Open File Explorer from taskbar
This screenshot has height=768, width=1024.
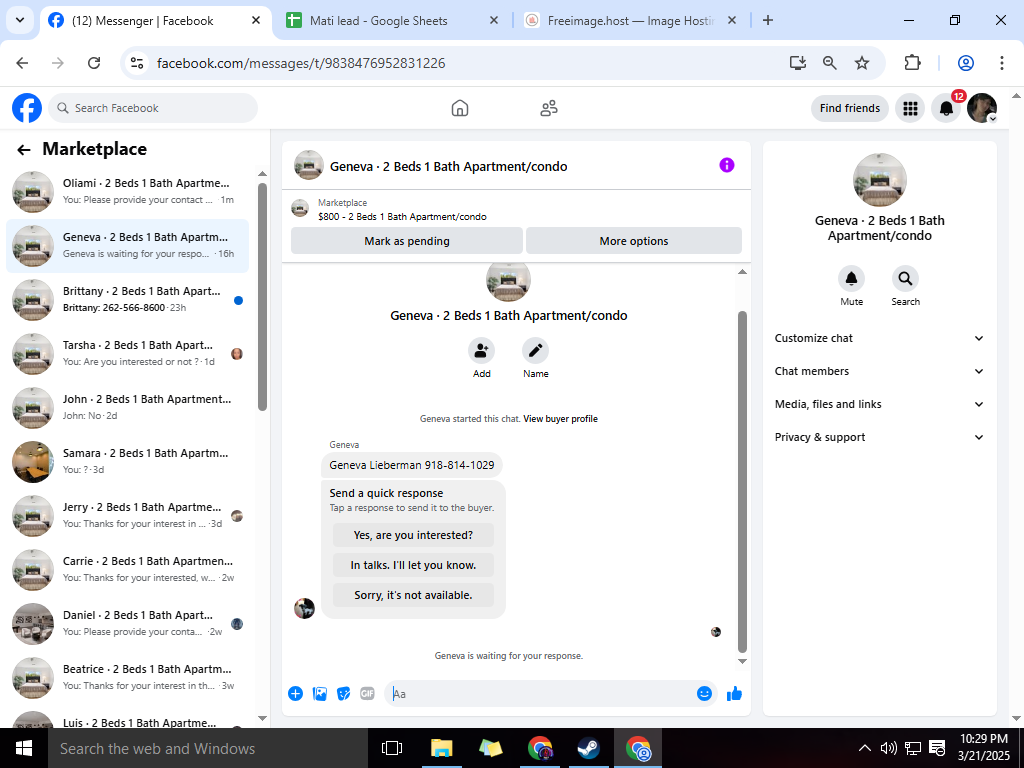pyautogui.click(x=441, y=748)
